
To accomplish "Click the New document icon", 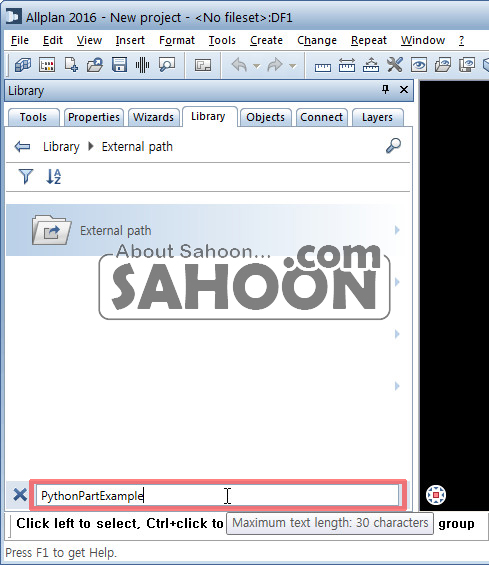I will tap(71, 65).
